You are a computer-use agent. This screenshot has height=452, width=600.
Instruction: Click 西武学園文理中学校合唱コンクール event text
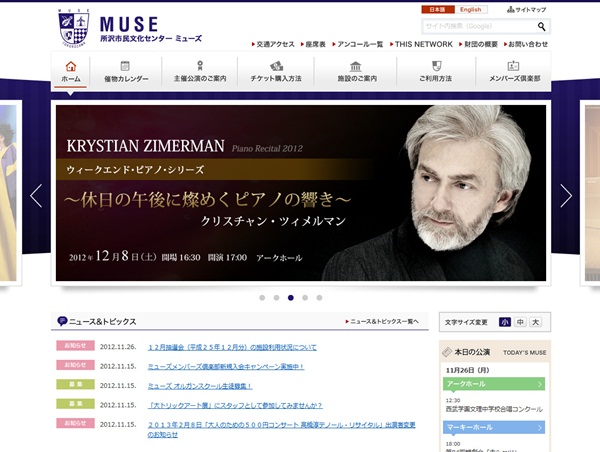coord(494,409)
